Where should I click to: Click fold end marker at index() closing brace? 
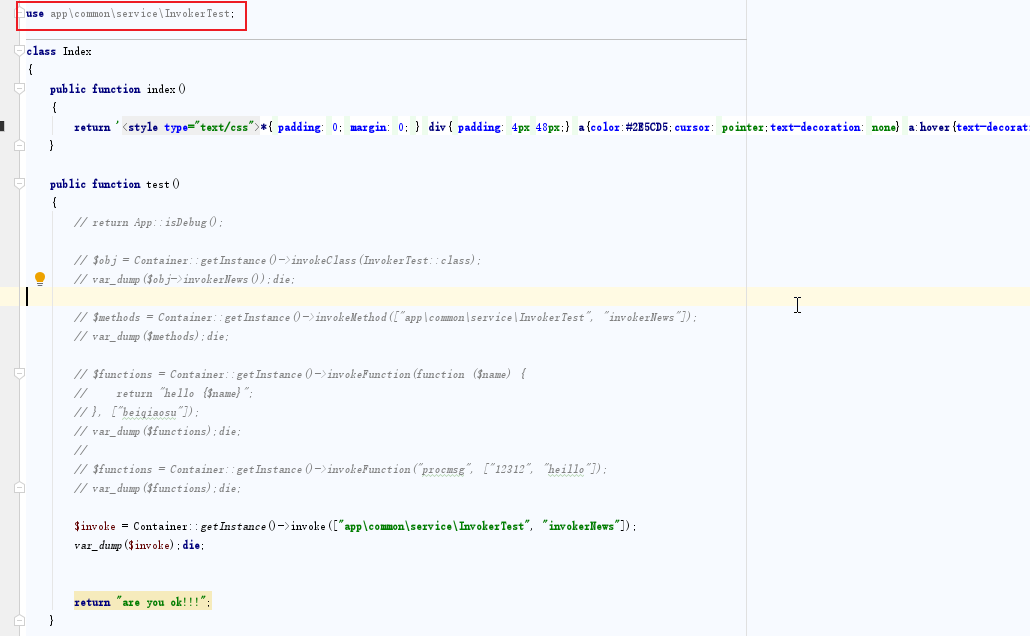point(19,145)
